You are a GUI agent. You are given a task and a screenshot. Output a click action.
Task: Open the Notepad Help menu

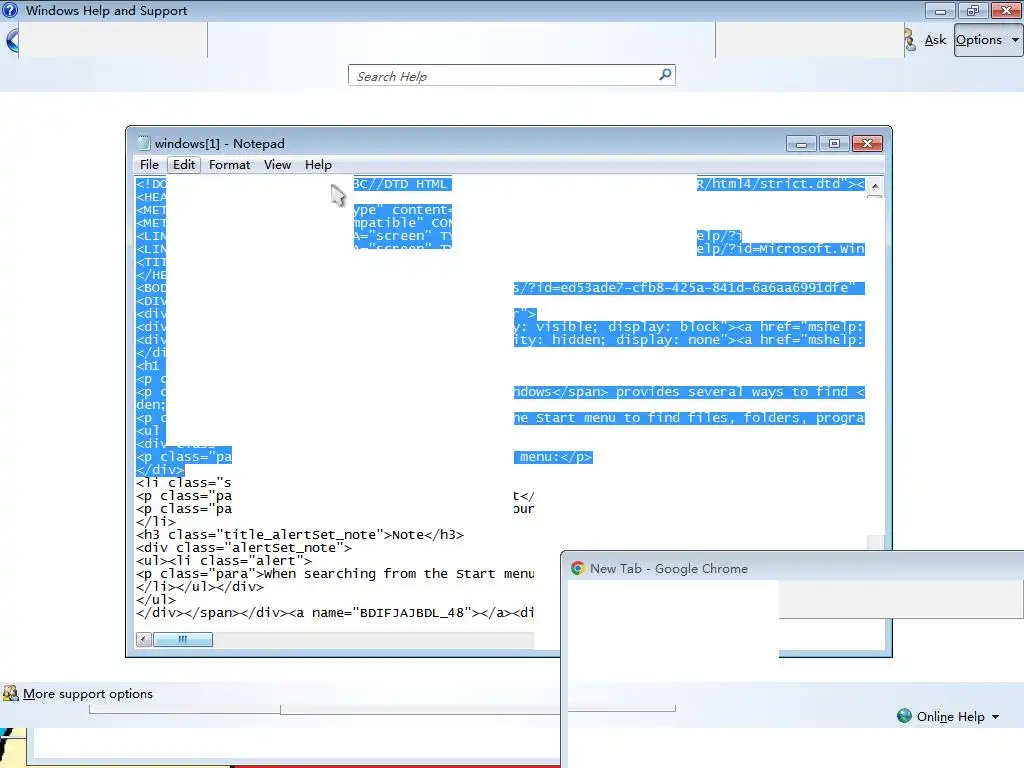point(318,165)
